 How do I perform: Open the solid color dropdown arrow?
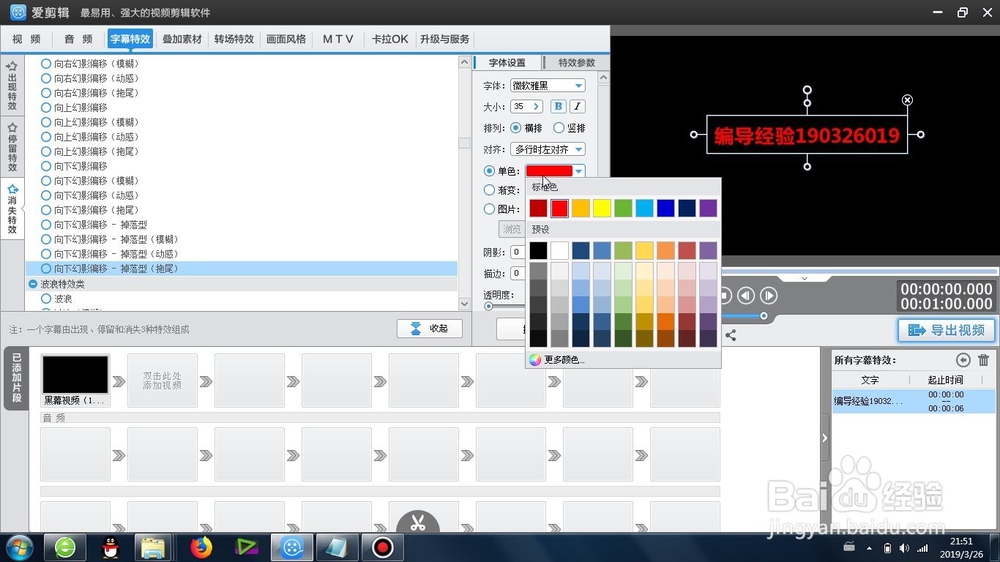(x=578, y=171)
